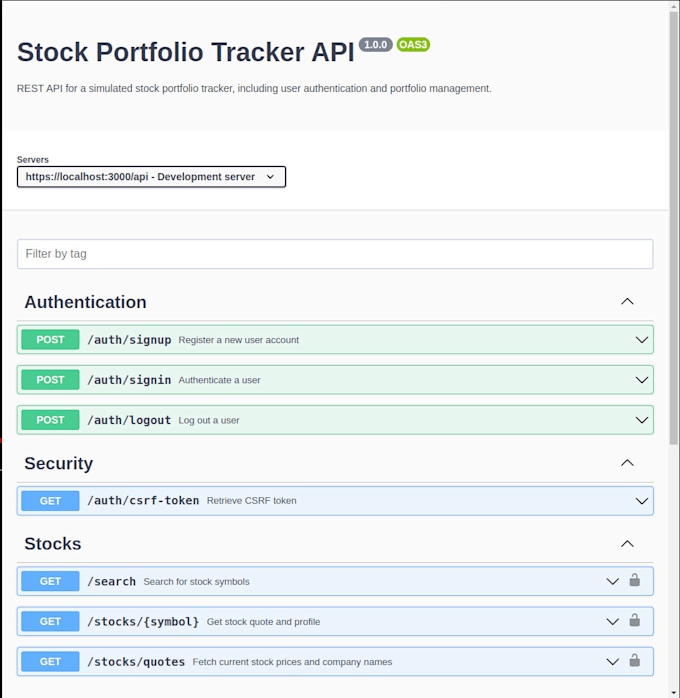Image resolution: width=680 pixels, height=698 pixels.
Task: Click the /auth/csrf-token path text
Action: 143,501
